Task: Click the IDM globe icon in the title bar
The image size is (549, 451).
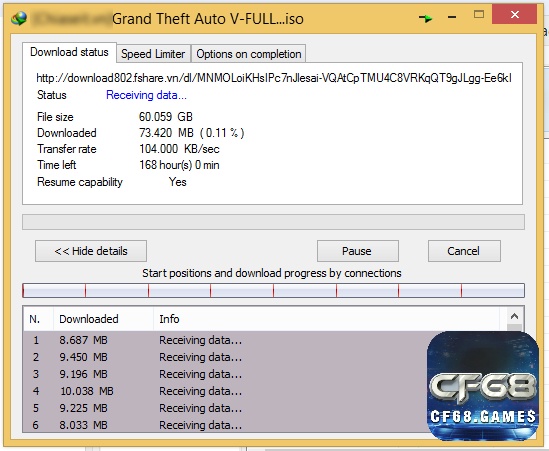Action: 19,18
